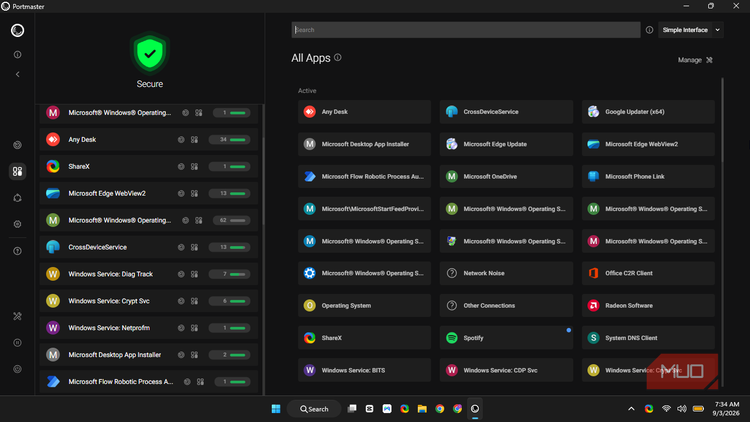The width and height of the screenshot is (750, 422).
Task: Open the taskbar clock showing 7:34 AM
Action: click(727, 409)
